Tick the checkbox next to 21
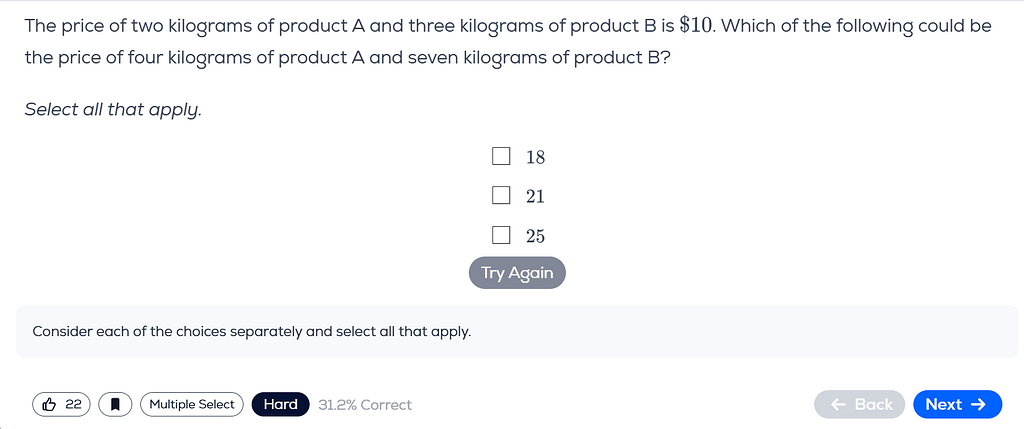This screenshot has height=429, width=1024. click(x=501, y=195)
